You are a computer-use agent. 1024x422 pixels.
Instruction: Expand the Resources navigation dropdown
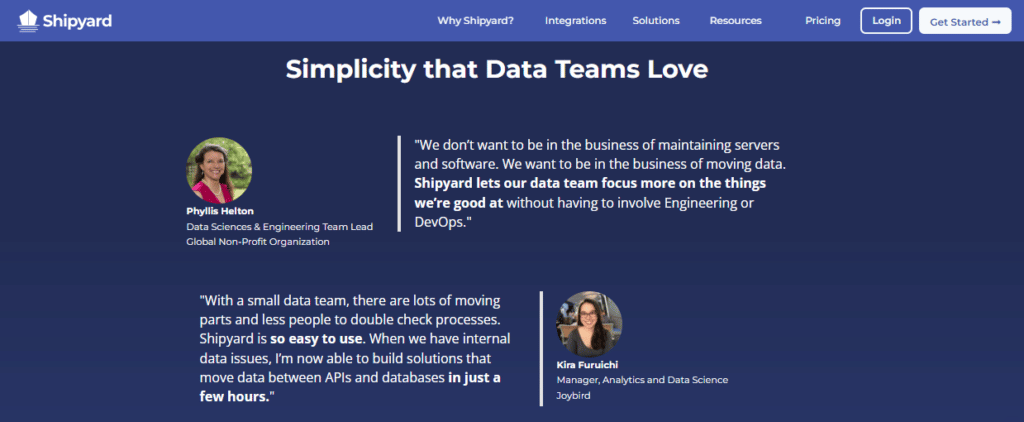click(x=735, y=20)
